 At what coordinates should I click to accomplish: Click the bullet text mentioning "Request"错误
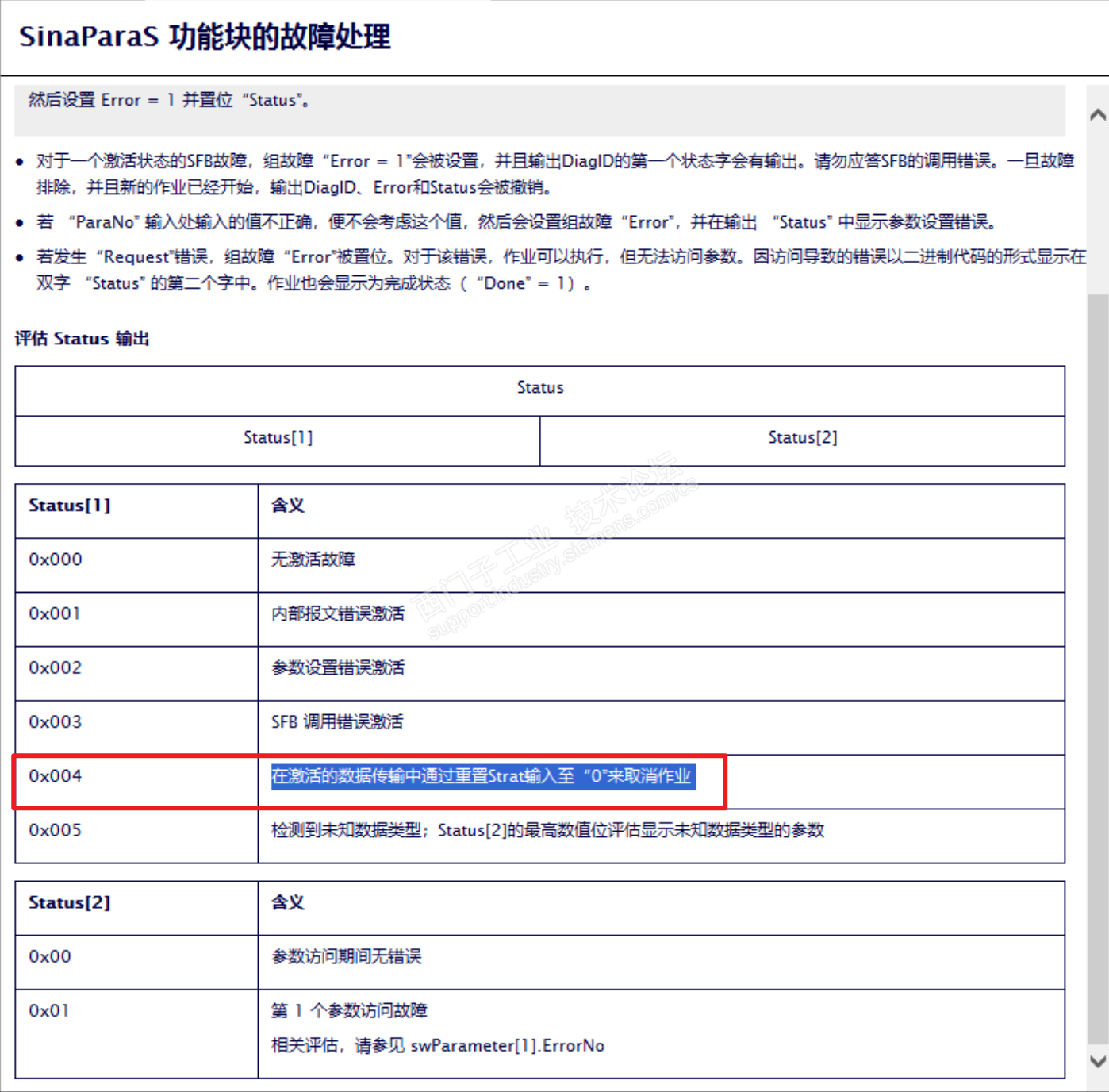point(562,270)
